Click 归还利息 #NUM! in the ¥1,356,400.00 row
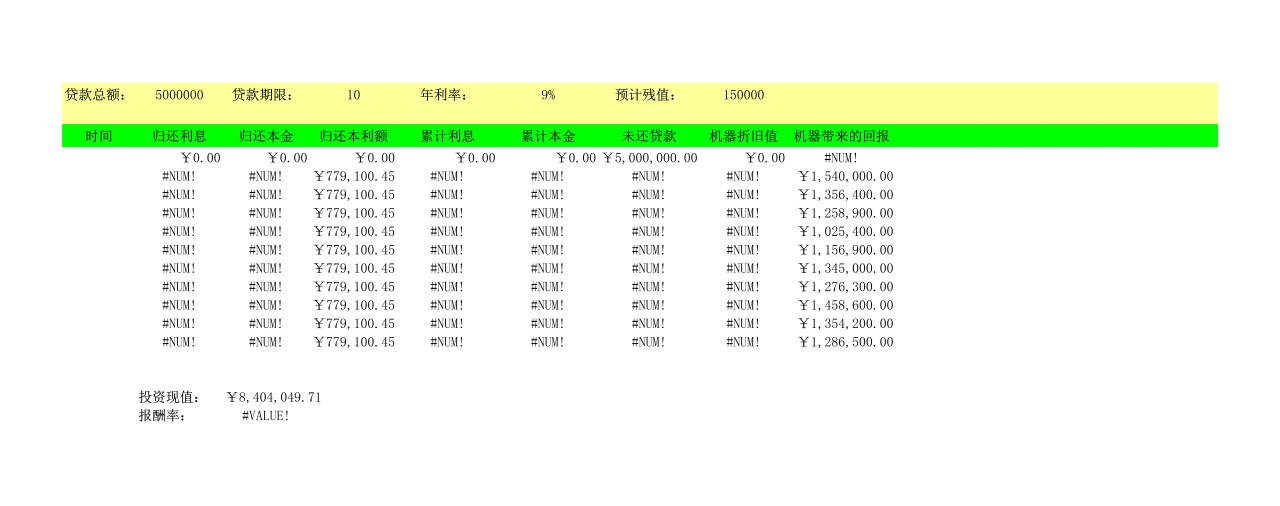1280x506 pixels. (179, 195)
